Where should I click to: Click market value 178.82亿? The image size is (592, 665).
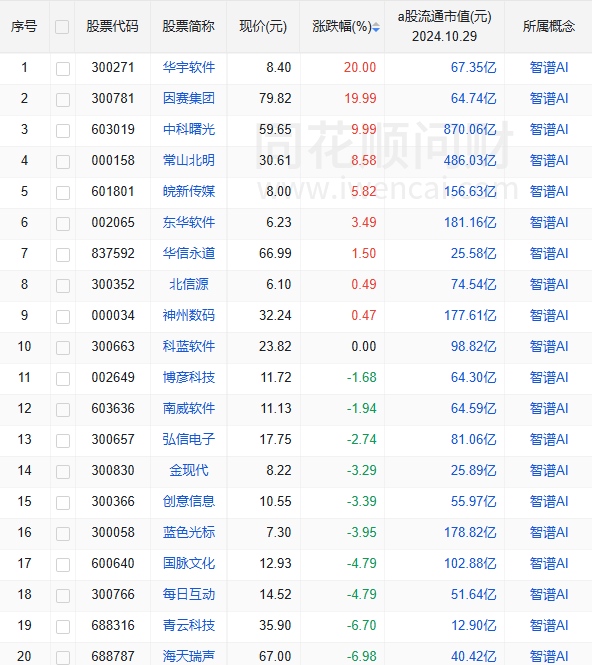tap(470, 531)
